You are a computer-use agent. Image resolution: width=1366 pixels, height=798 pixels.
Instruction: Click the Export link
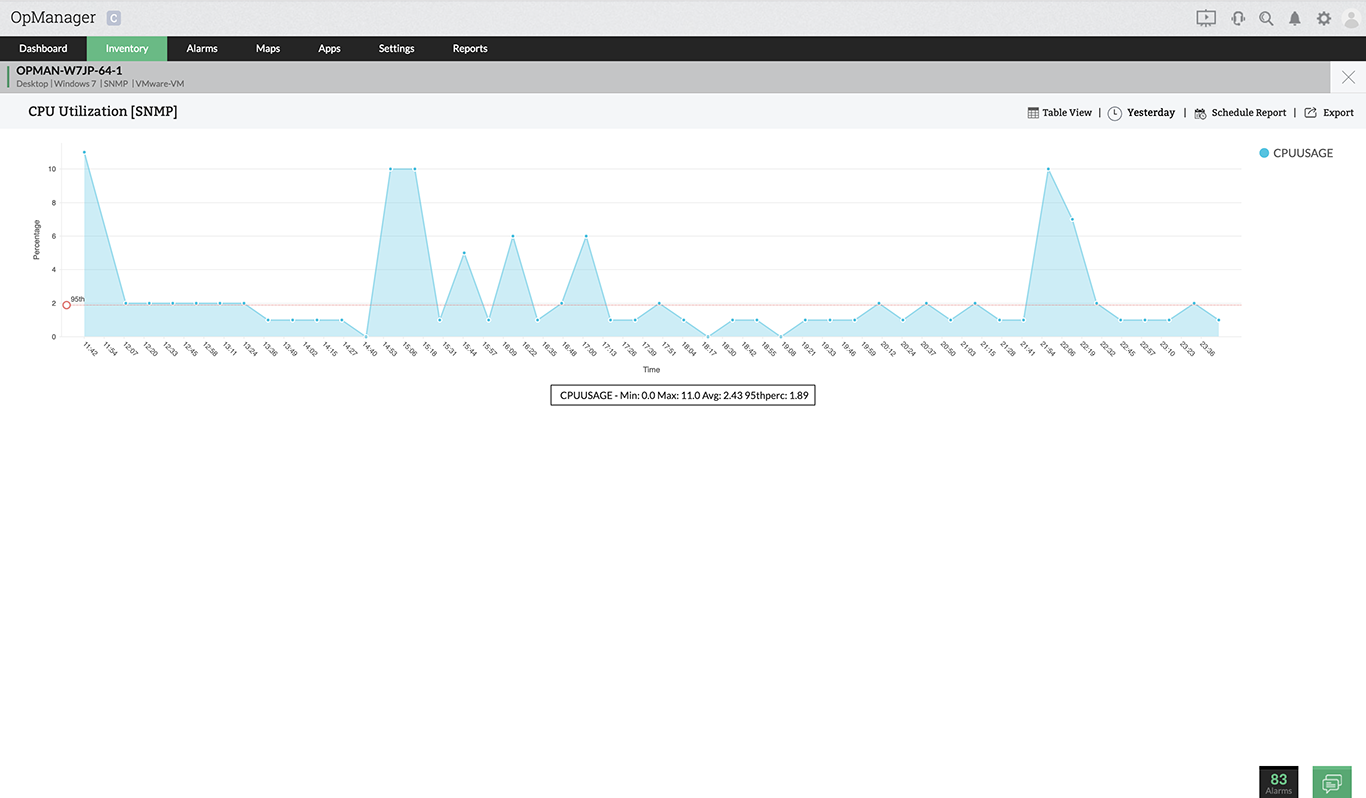coord(1338,113)
